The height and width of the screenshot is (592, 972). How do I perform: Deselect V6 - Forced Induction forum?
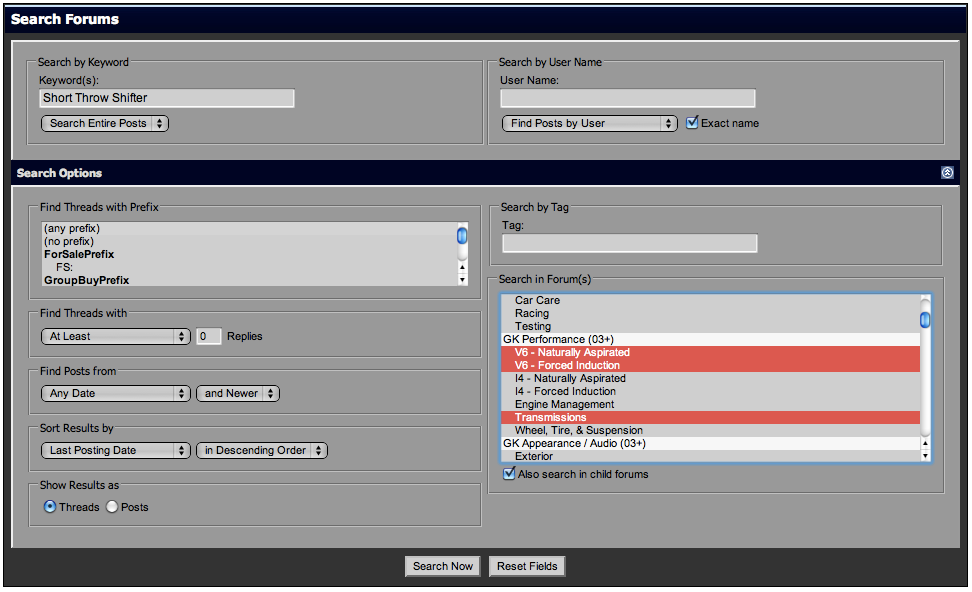pyautogui.click(x=710, y=365)
